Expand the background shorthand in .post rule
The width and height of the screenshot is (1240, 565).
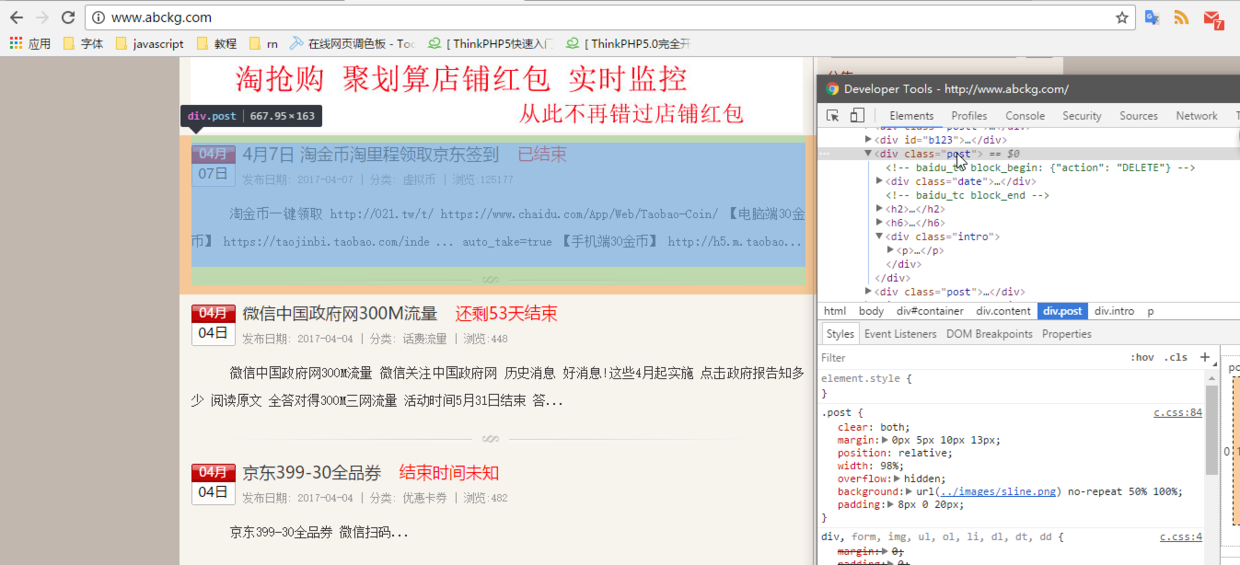[910, 492]
